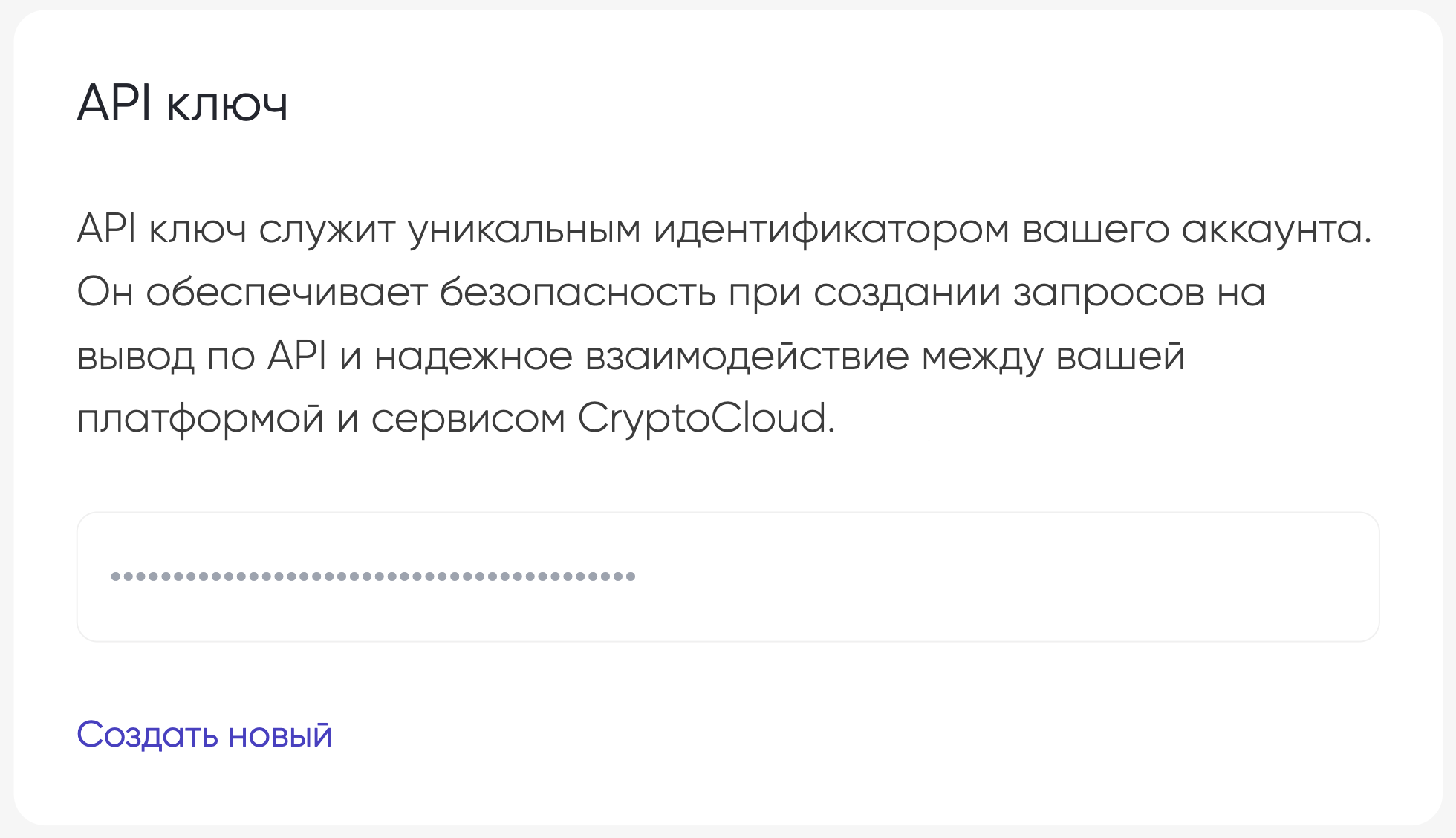Click the word "создании" in the description
Viewport: 1456px width, 838px height.
pyautogui.click(x=907, y=292)
